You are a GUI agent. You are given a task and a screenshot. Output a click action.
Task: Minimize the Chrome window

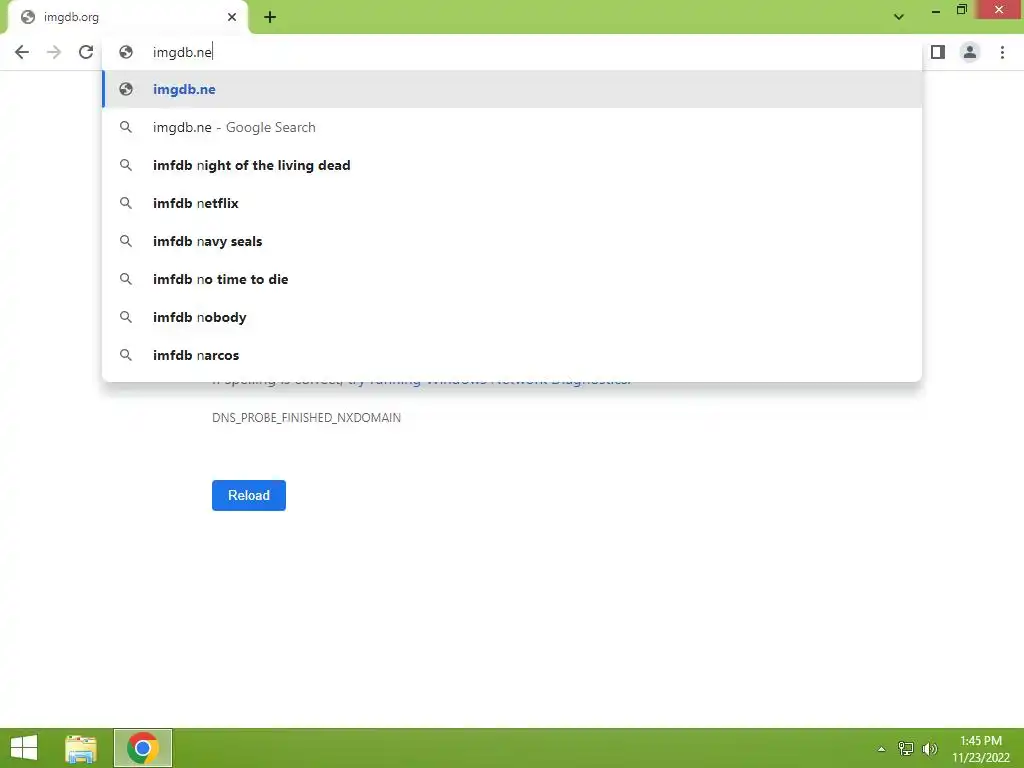(936, 10)
